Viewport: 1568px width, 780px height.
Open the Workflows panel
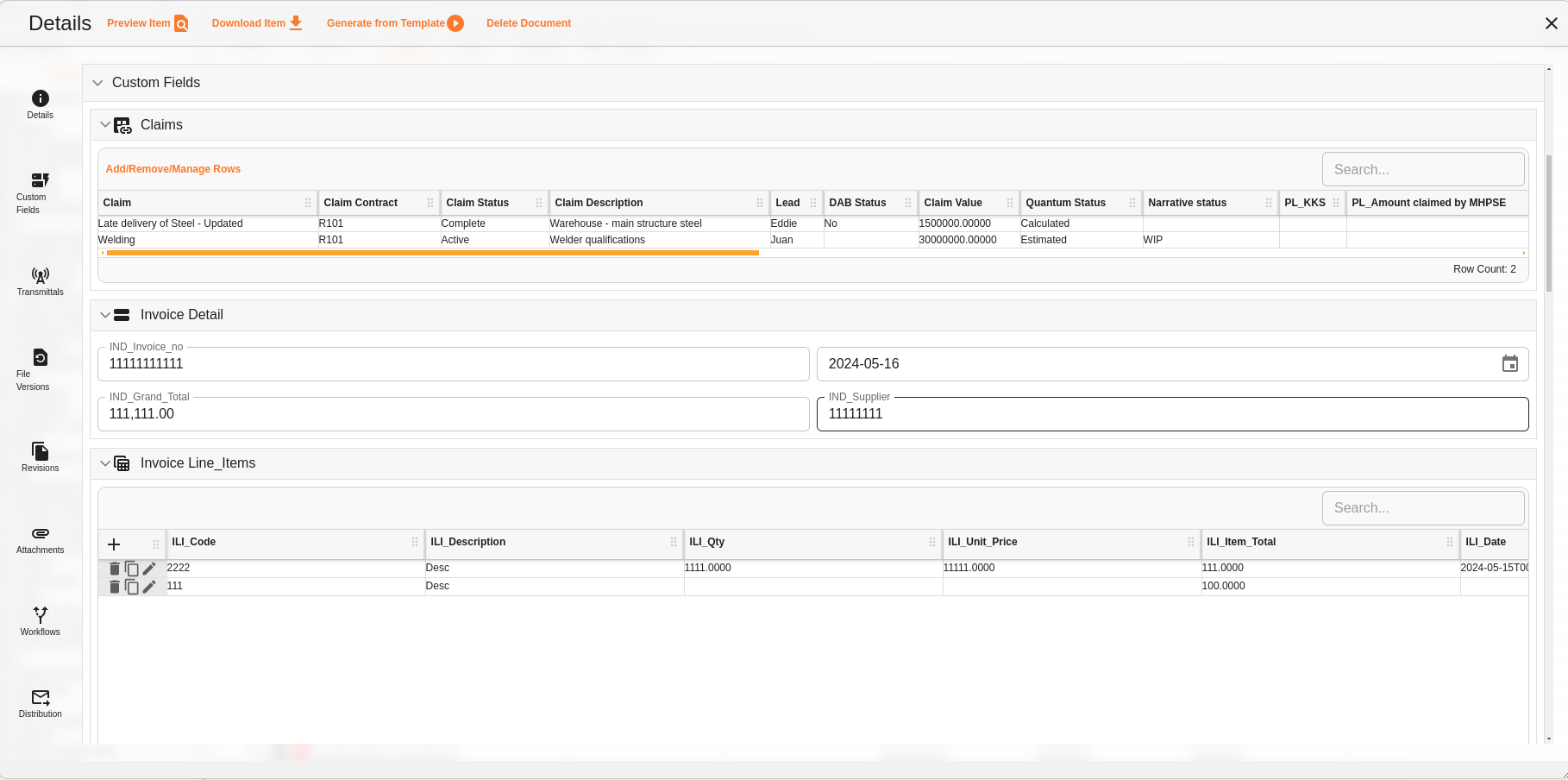click(x=40, y=620)
